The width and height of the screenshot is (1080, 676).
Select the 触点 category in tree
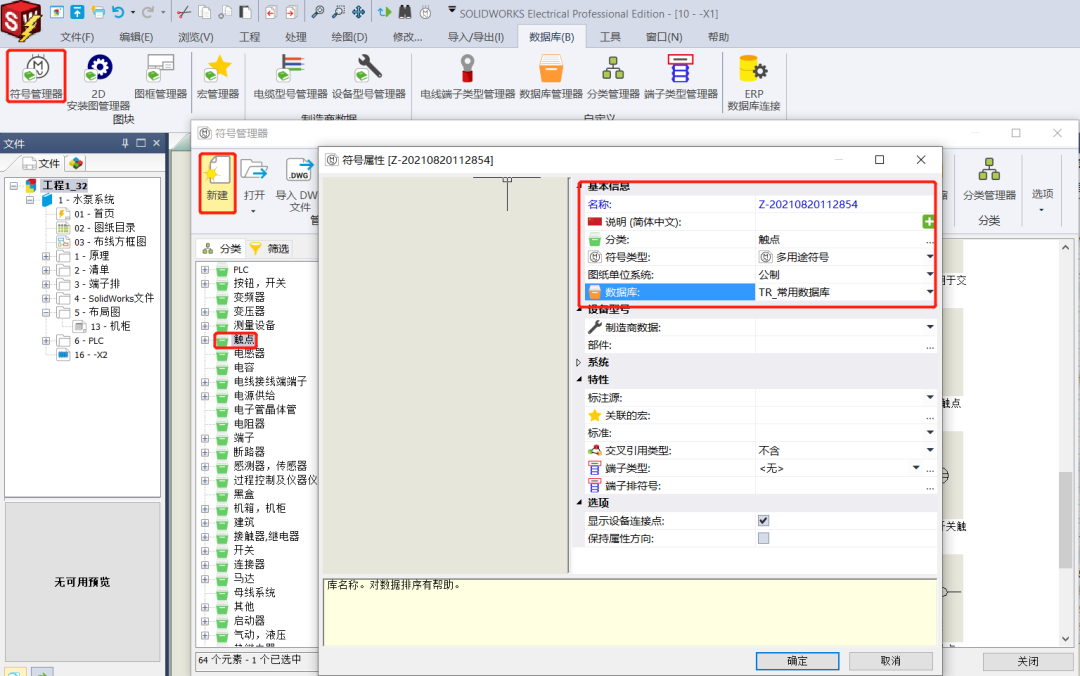point(244,339)
